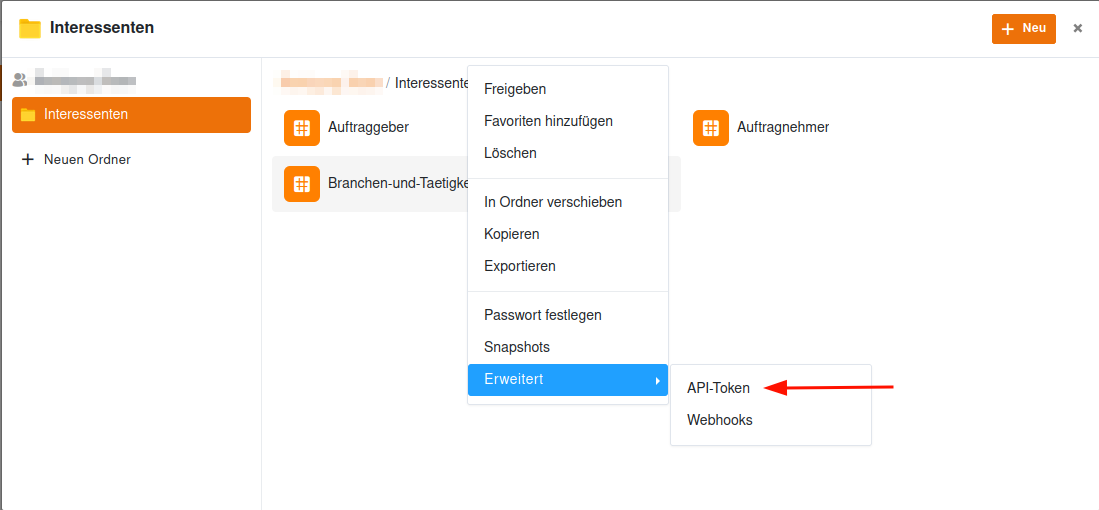The height and width of the screenshot is (510, 1099).
Task: Click the plus icon beside Neuen Ordner
Action: (28, 160)
